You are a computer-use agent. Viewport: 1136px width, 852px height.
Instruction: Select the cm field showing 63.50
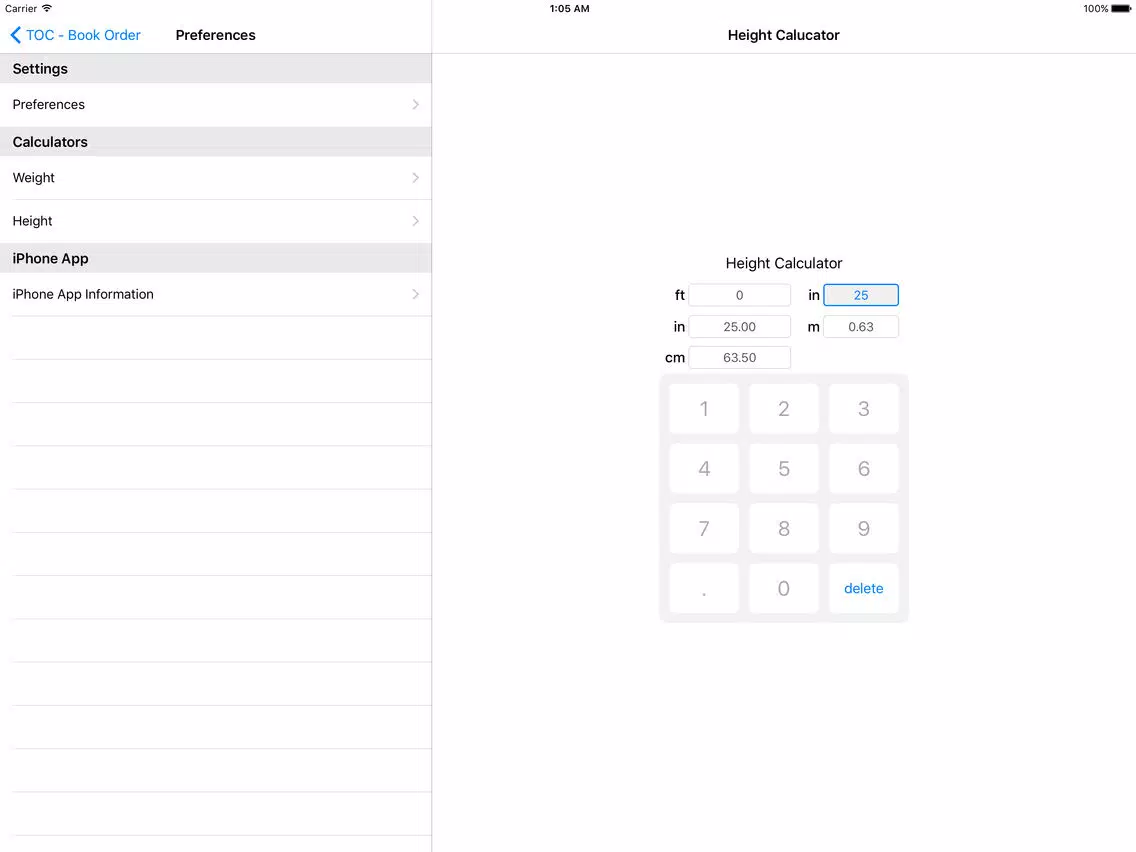tap(739, 357)
